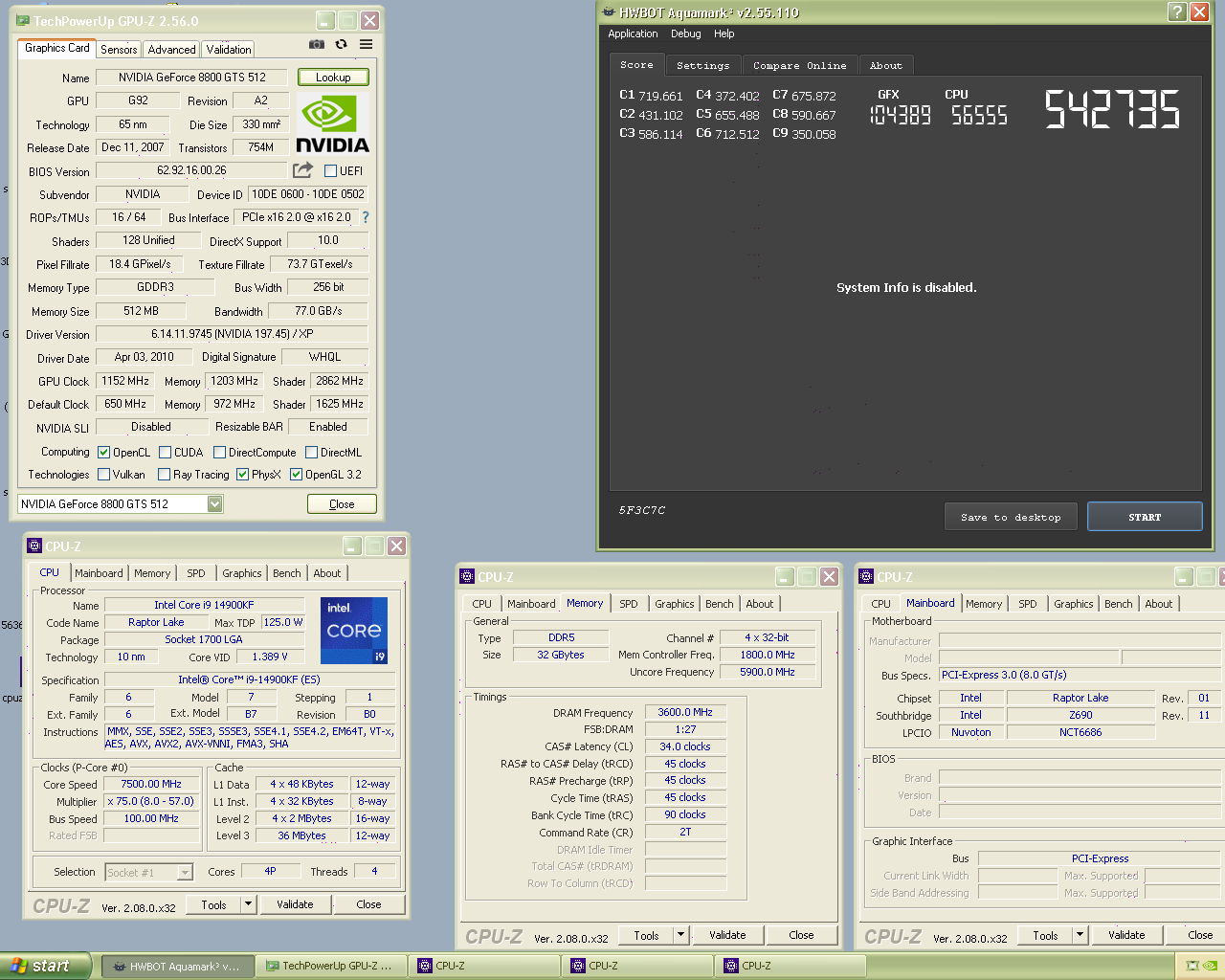Toggle Vulkan checkbox
1225x980 pixels.
click(x=104, y=475)
